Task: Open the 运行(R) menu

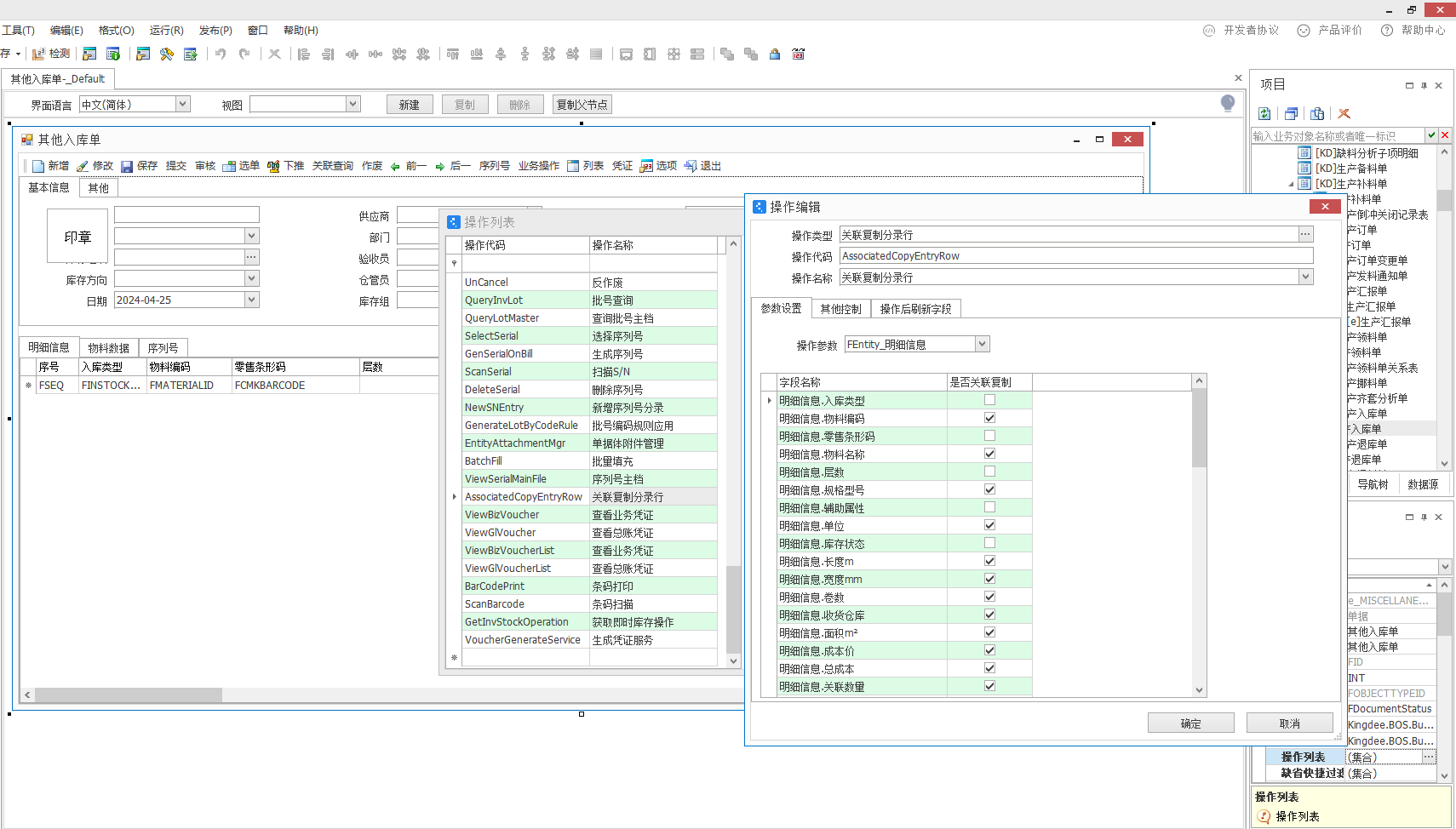Action: click(x=166, y=30)
